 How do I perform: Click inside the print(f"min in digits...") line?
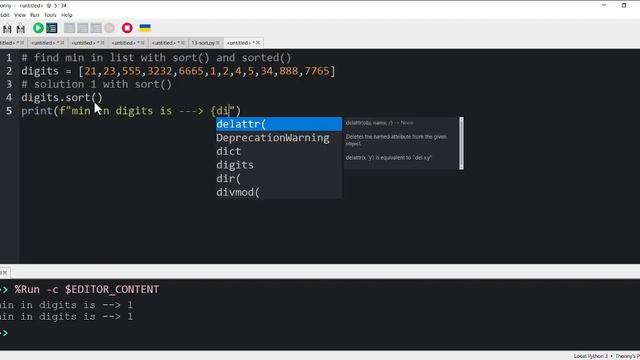click(x=131, y=111)
